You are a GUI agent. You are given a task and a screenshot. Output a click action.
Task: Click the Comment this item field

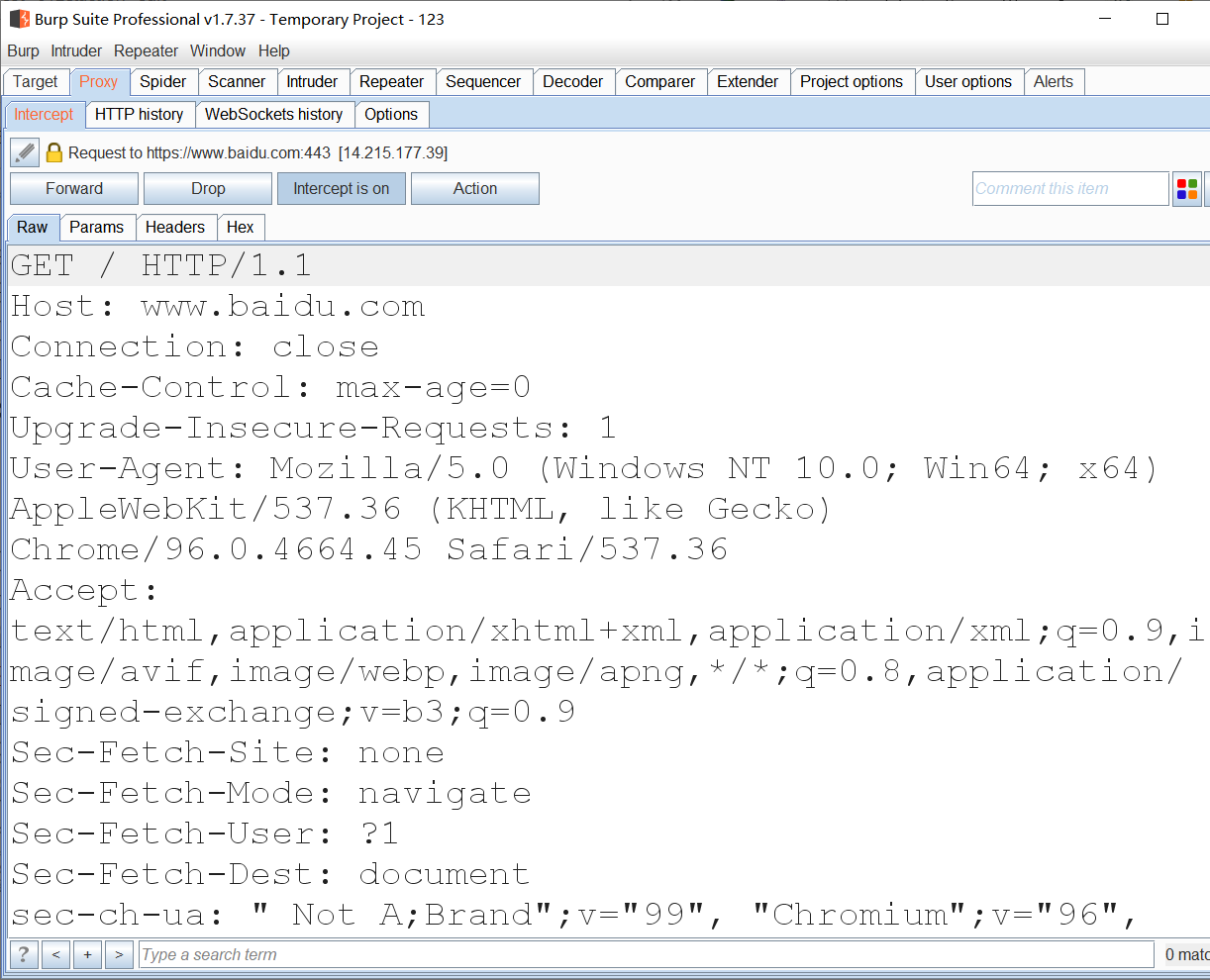[x=1070, y=188]
